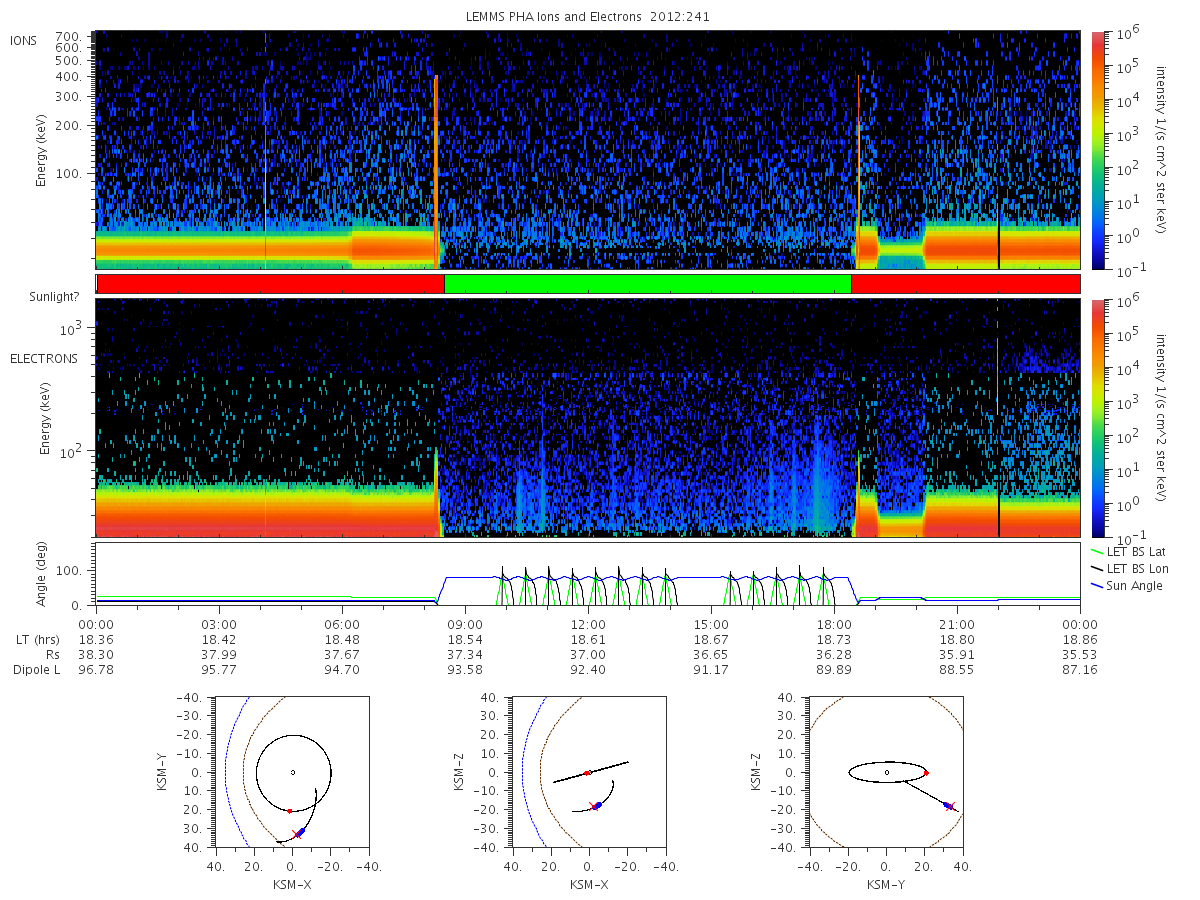Click the orange spike near 08:20 in the ions spectrogram
This screenshot has width=1200, height=900.
[x=436, y=170]
